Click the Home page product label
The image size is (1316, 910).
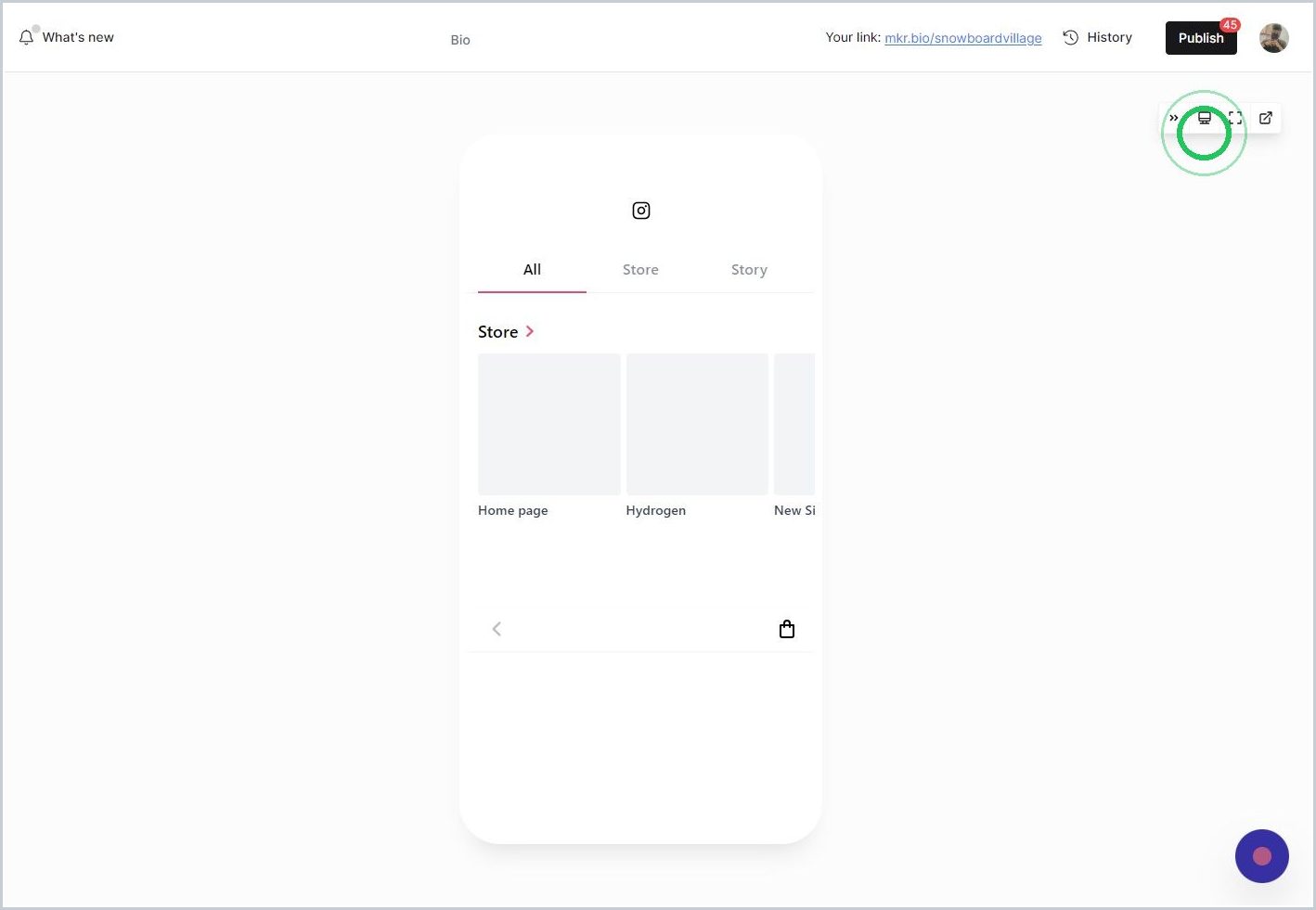513,511
